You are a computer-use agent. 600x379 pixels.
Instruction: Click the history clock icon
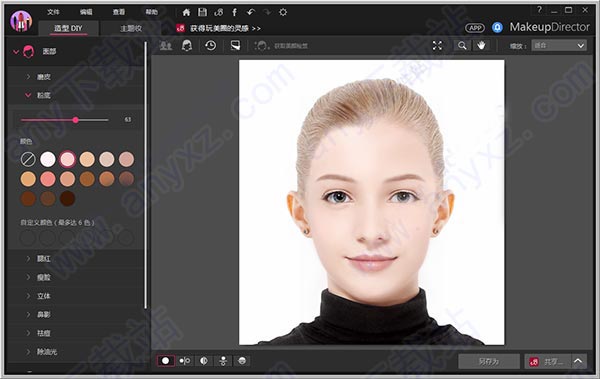coord(210,46)
